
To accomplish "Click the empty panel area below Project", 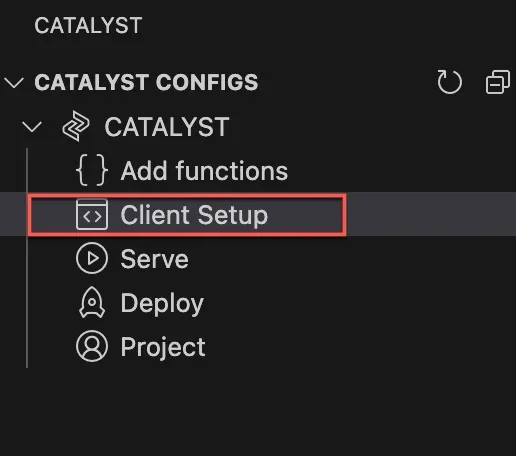I will (258, 412).
